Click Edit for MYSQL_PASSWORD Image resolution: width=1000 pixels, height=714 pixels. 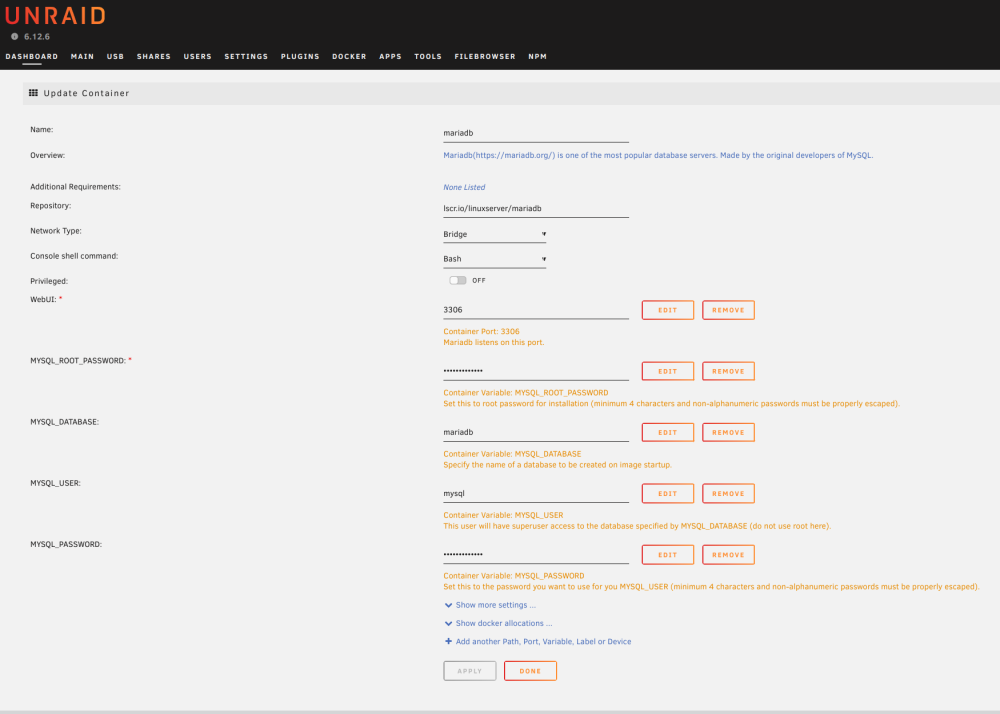[668, 555]
